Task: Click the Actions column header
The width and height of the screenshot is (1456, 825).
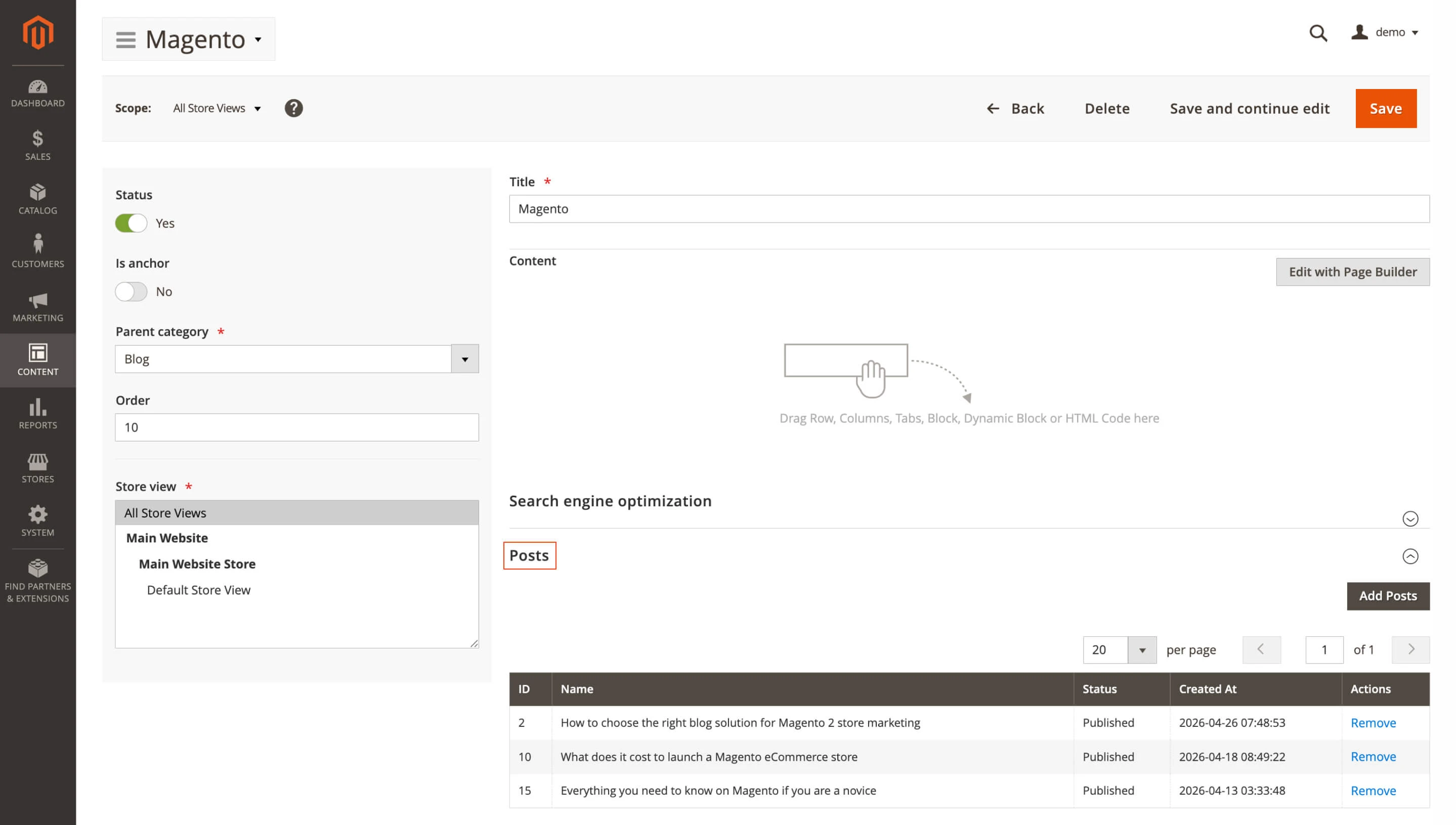Action: point(1386,689)
